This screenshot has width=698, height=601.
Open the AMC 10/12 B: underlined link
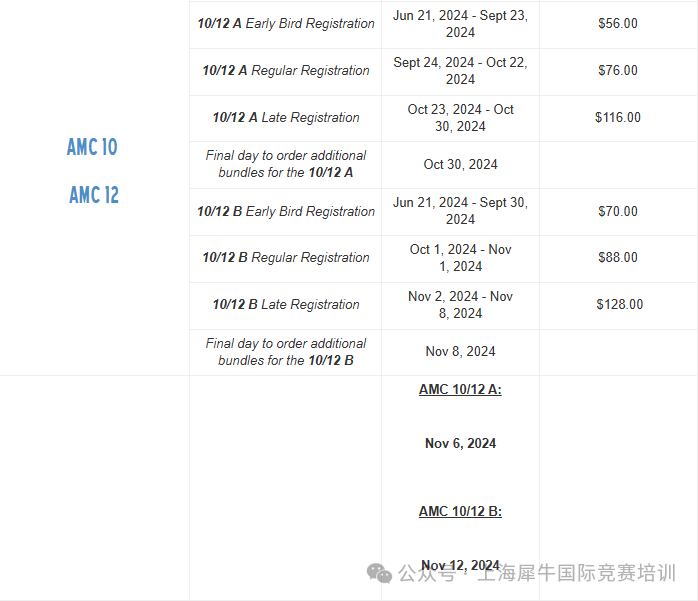pos(460,511)
